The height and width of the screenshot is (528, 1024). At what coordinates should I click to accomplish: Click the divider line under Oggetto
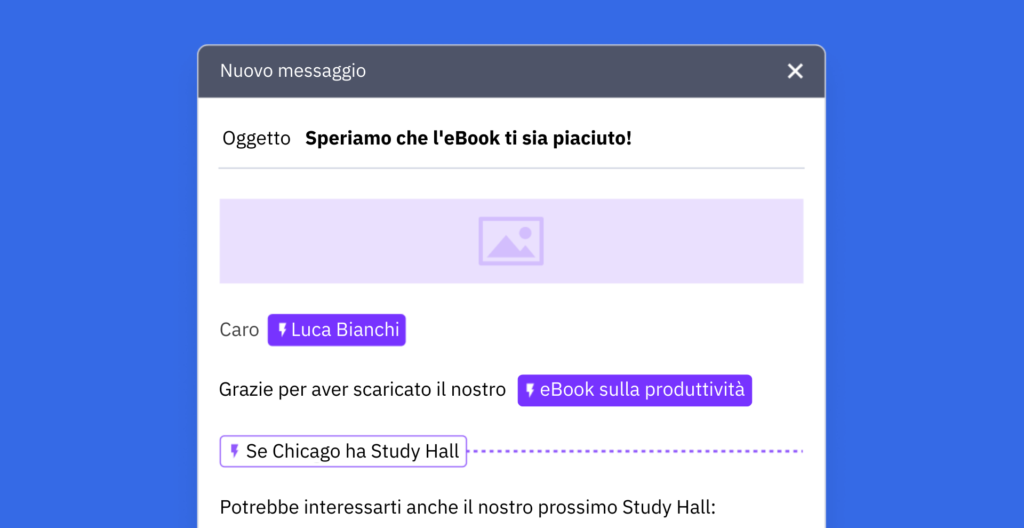pyautogui.click(x=511, y=168)
